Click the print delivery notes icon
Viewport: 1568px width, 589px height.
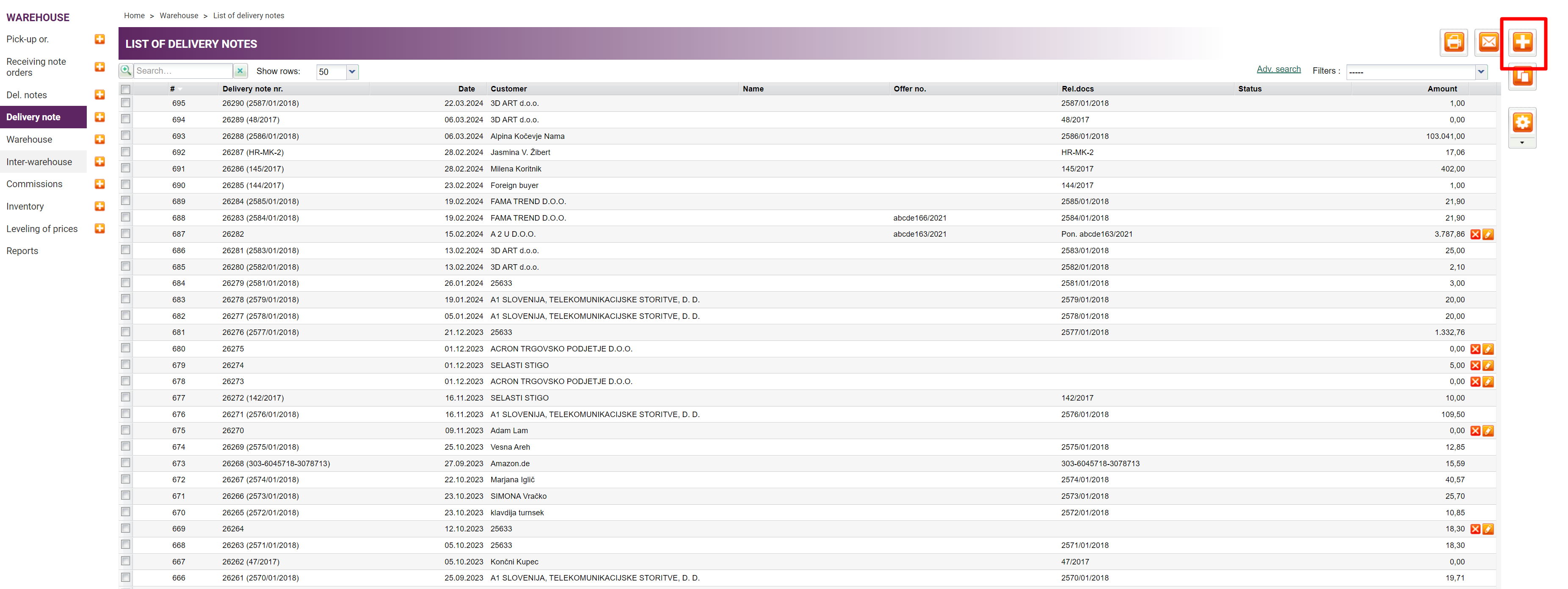1454,42
